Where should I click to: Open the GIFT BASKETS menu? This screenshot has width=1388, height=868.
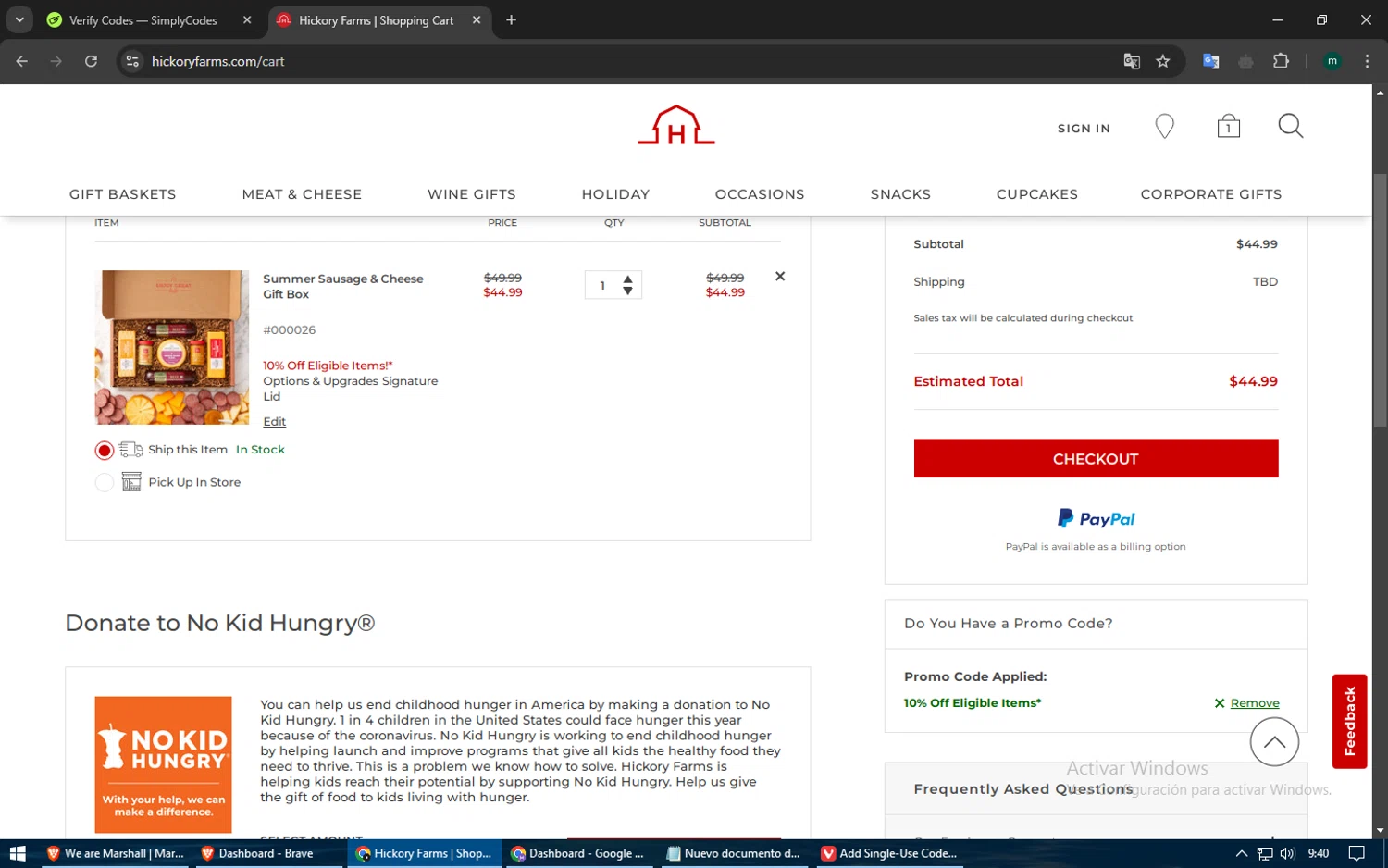[122, 194]
